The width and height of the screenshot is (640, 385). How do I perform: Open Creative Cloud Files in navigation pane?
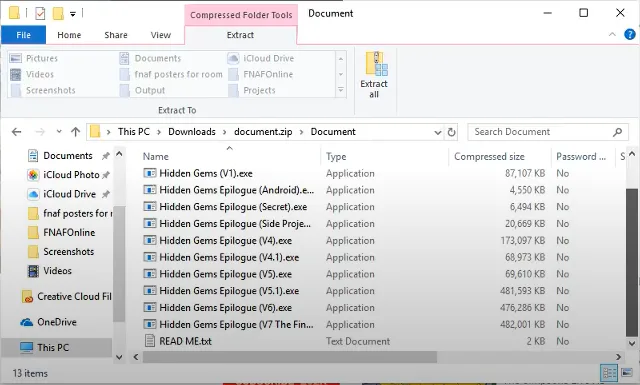point(66,296)
